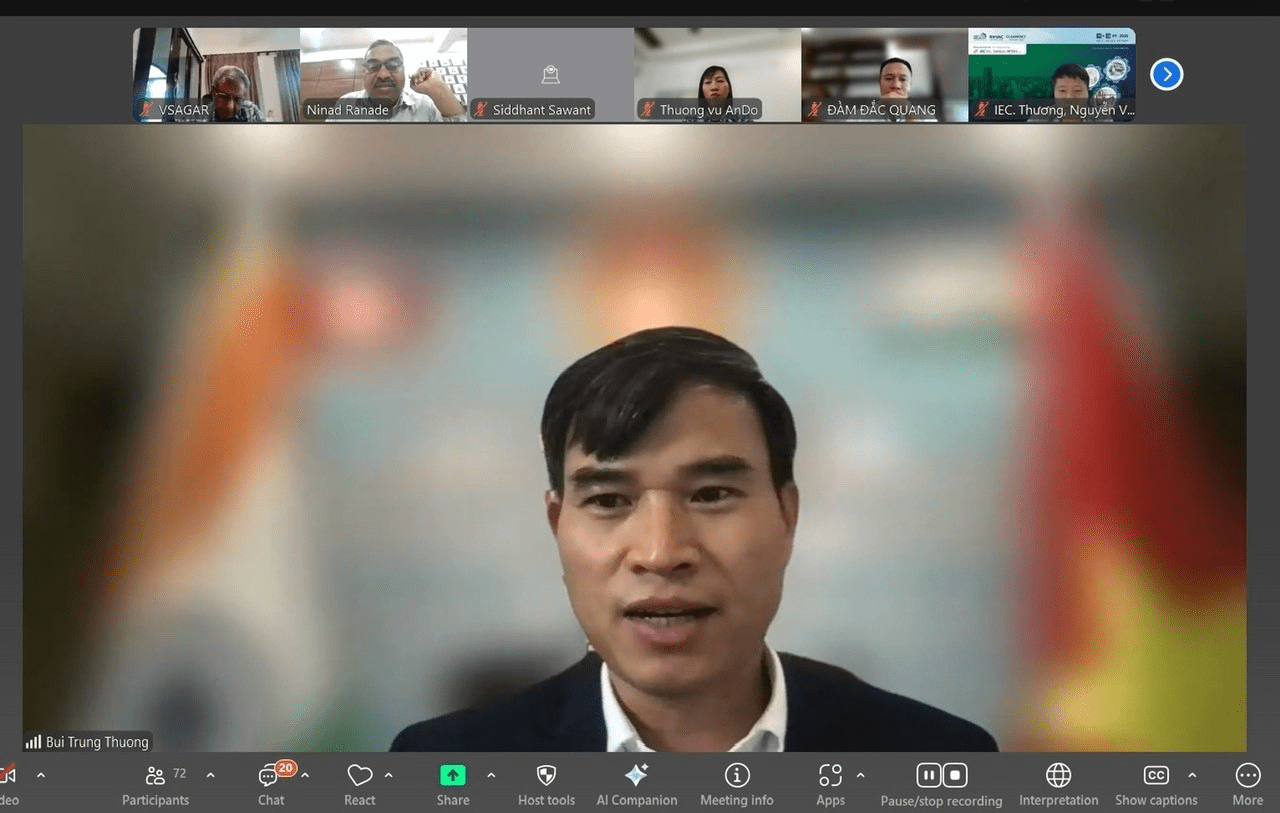Stop the meeting recording
Viewport: 1280px width, 813px height.
[955, 776]
